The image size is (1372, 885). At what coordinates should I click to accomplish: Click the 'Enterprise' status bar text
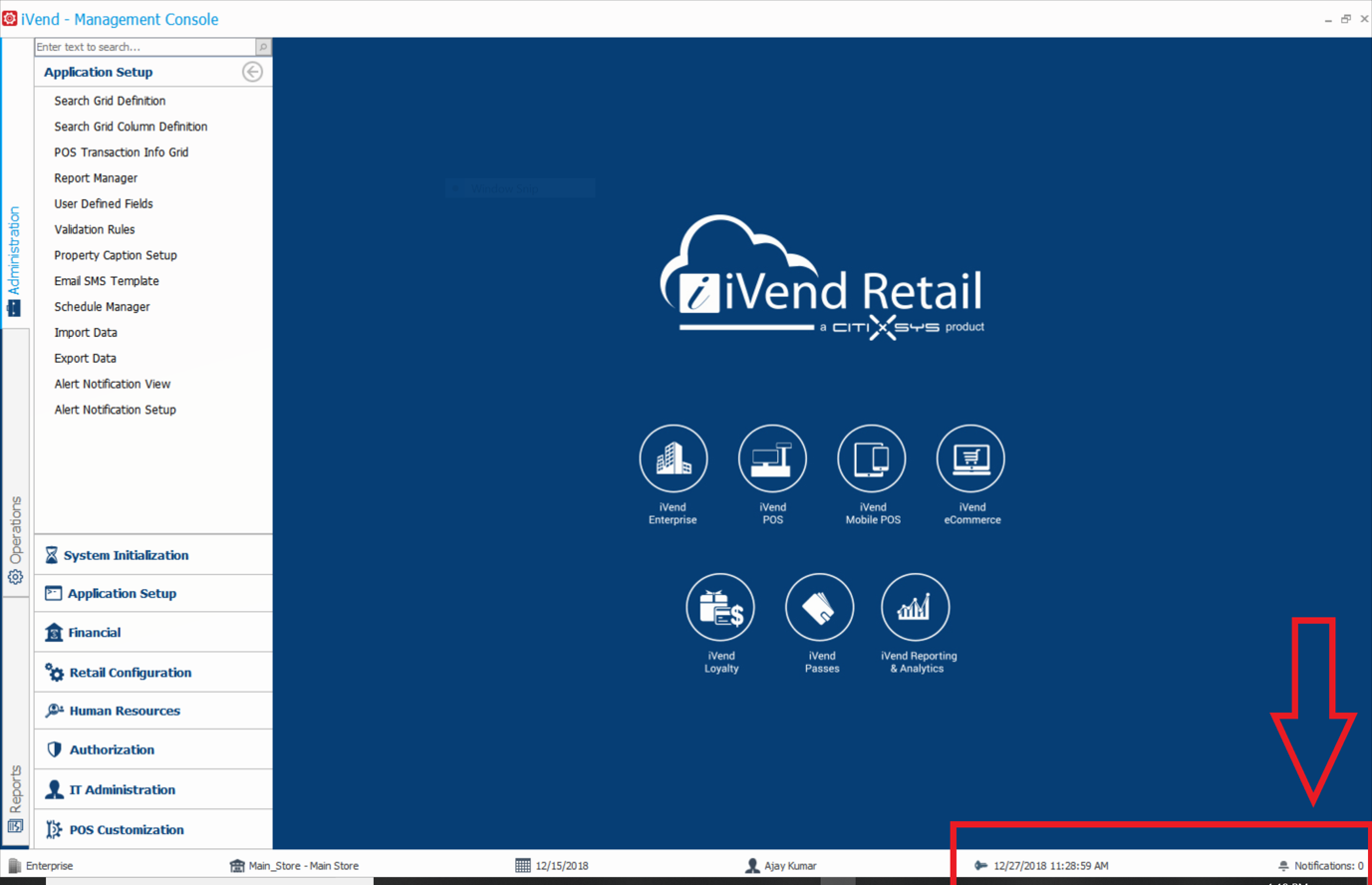tap(49, 866)
